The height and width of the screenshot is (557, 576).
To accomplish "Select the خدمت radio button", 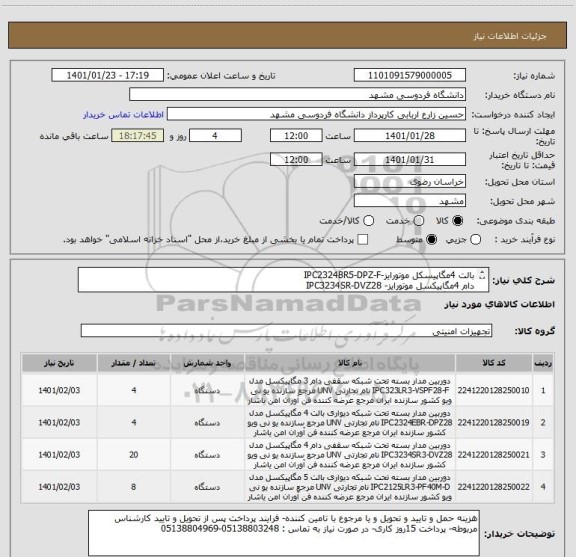I will (419, 221).
